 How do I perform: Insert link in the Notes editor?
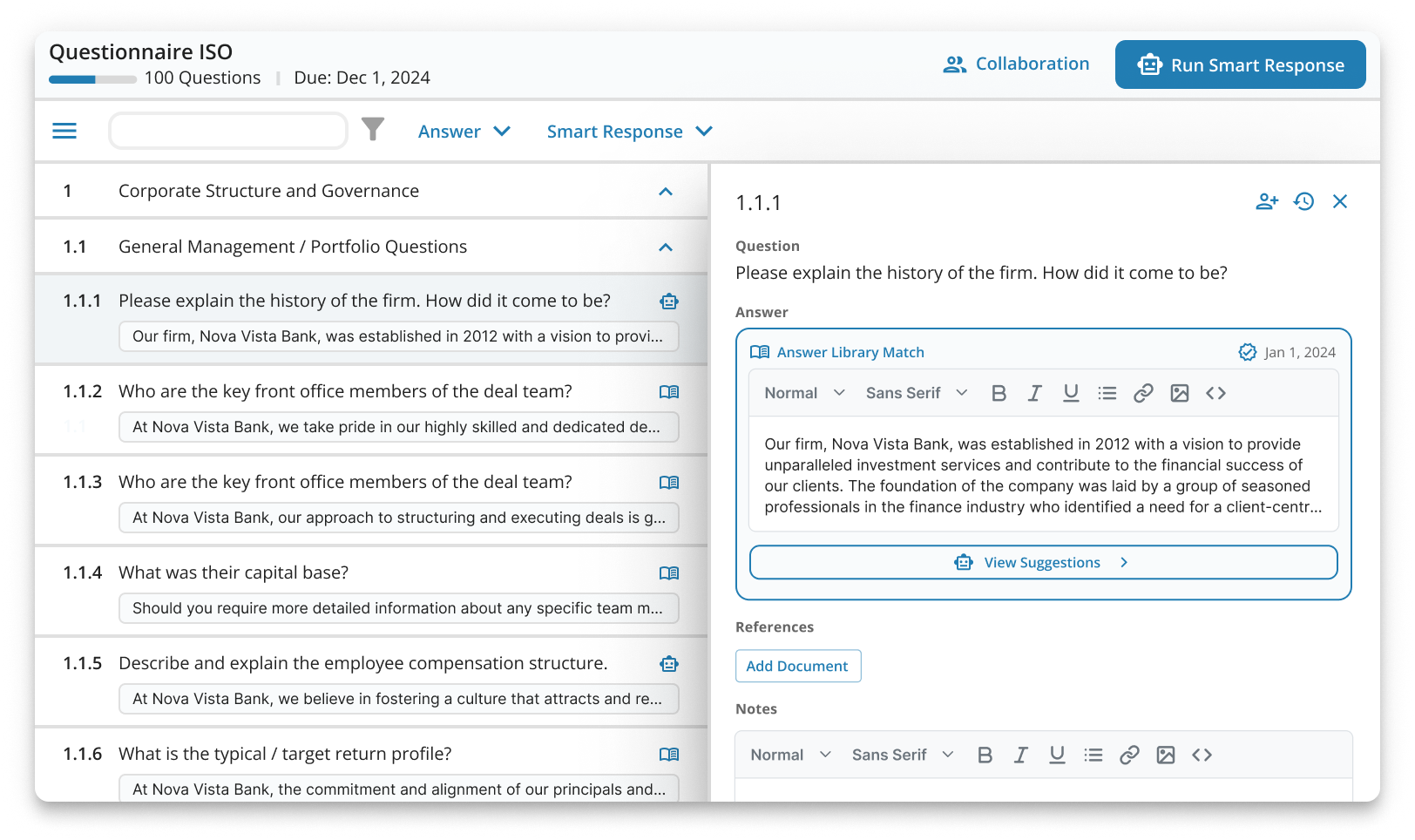(x=1129, y=755)
